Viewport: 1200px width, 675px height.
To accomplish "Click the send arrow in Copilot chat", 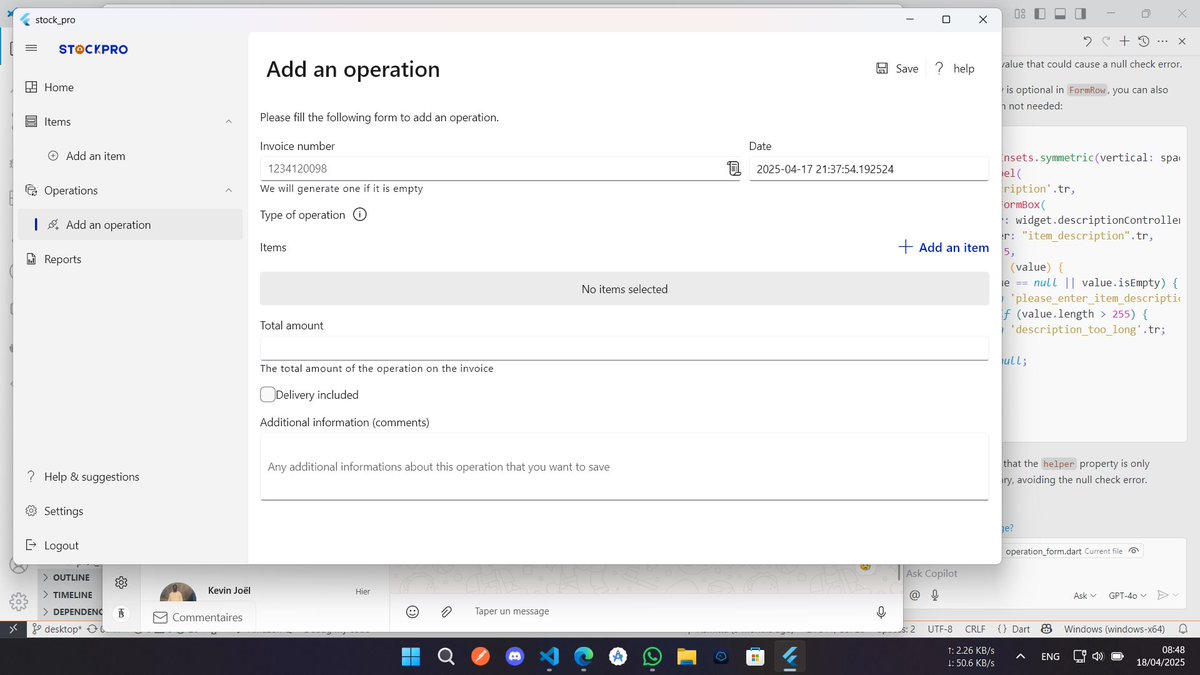I will pyautogui.click(x=1162, y=595).
